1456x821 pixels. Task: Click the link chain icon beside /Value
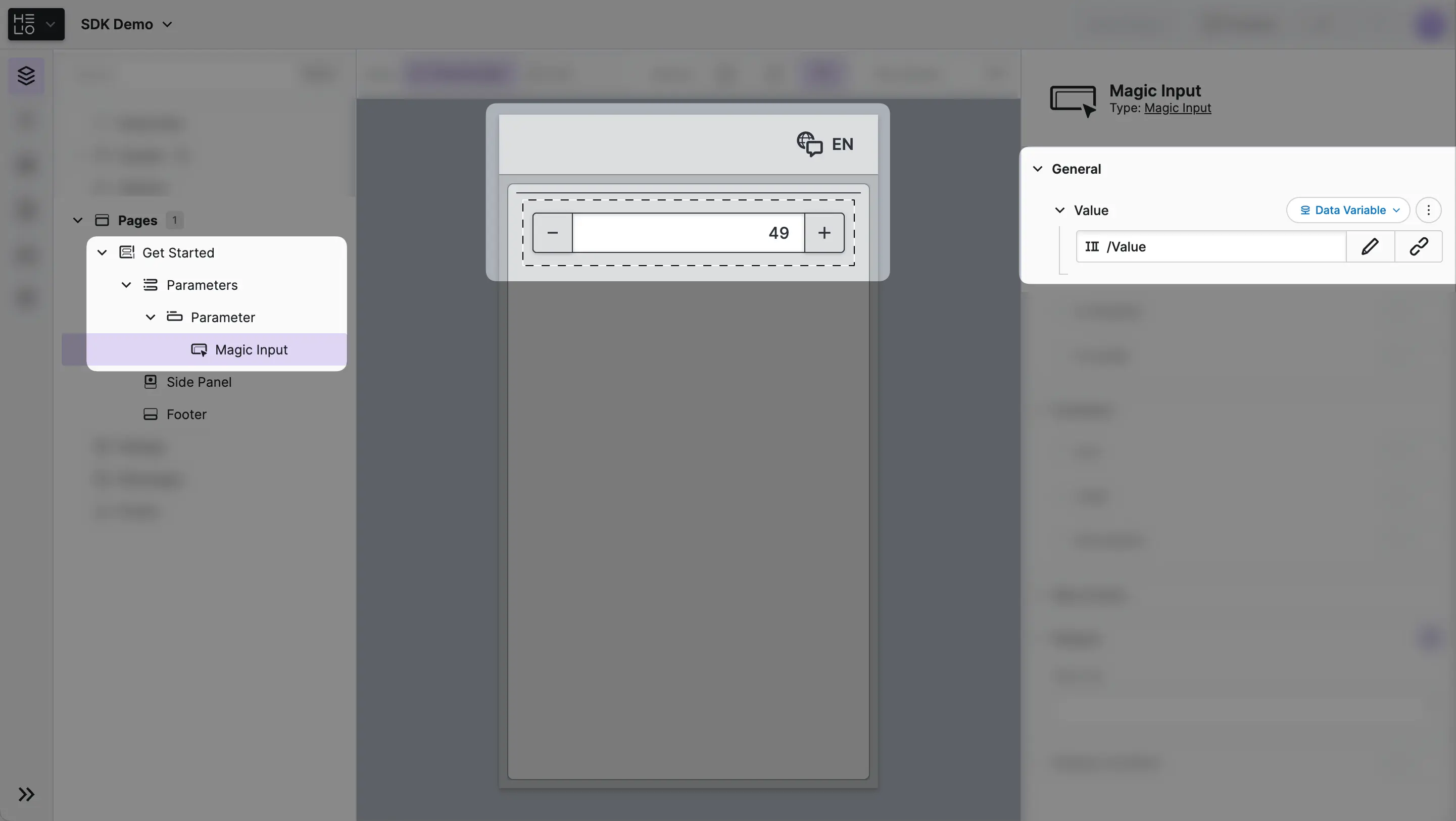tap(1419, 246)
